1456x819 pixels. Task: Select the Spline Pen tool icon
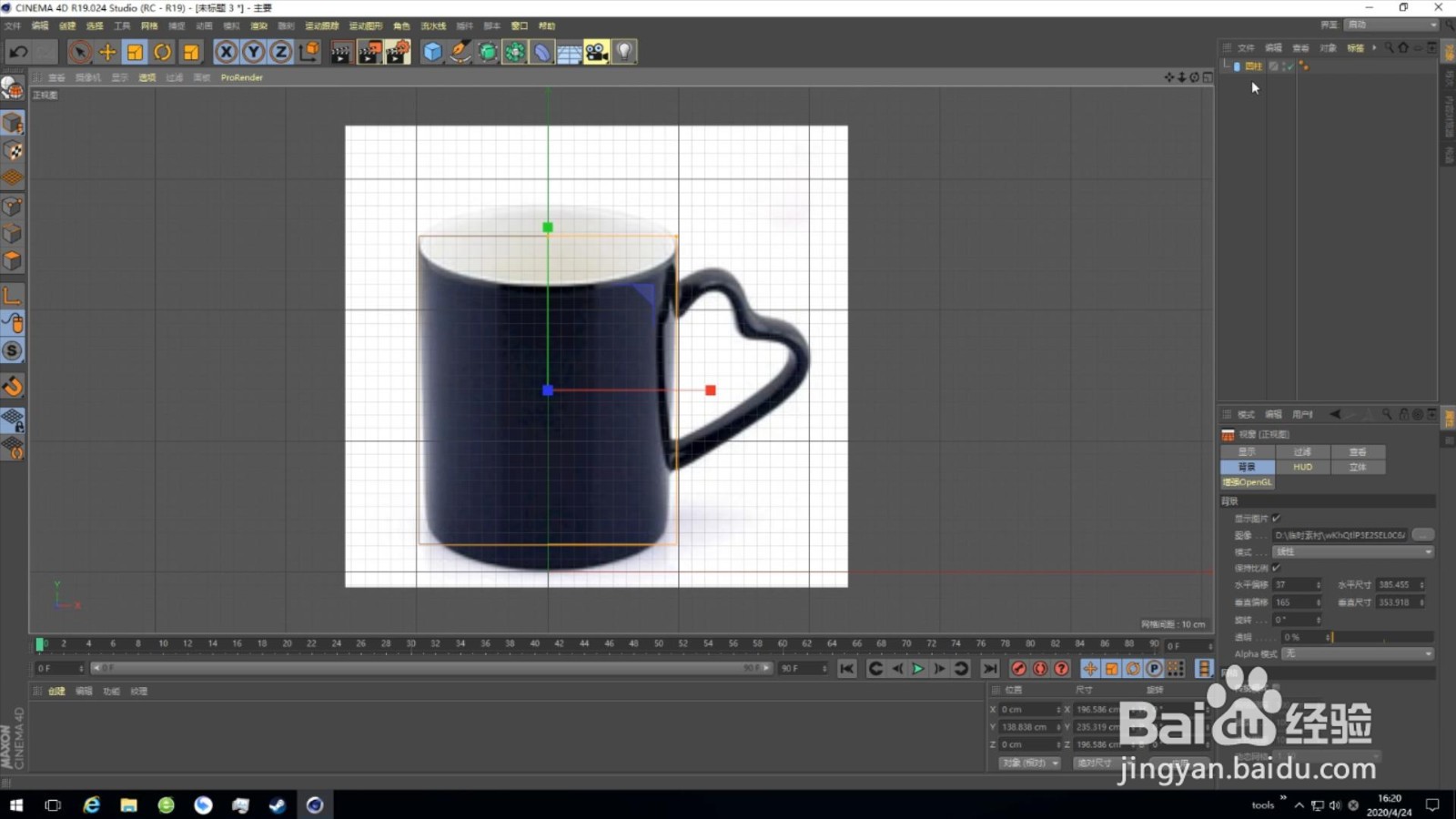click(460, 52)
